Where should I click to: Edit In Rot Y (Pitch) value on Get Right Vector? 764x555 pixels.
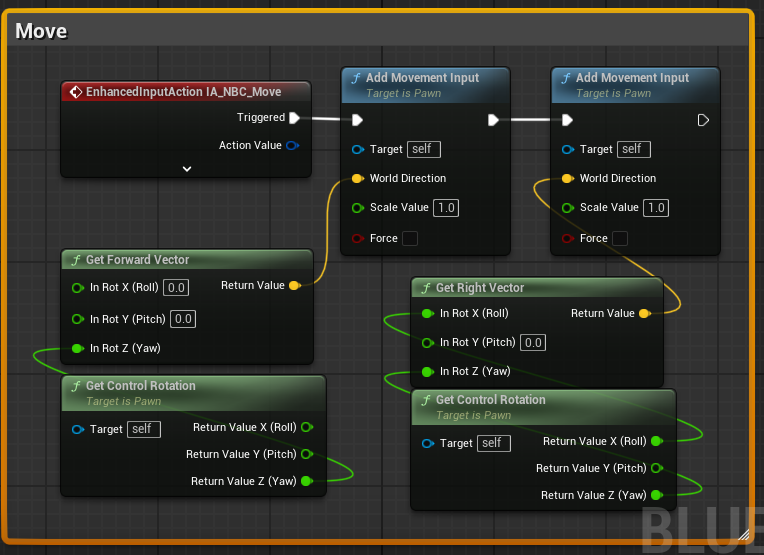(x=533, y=343)
